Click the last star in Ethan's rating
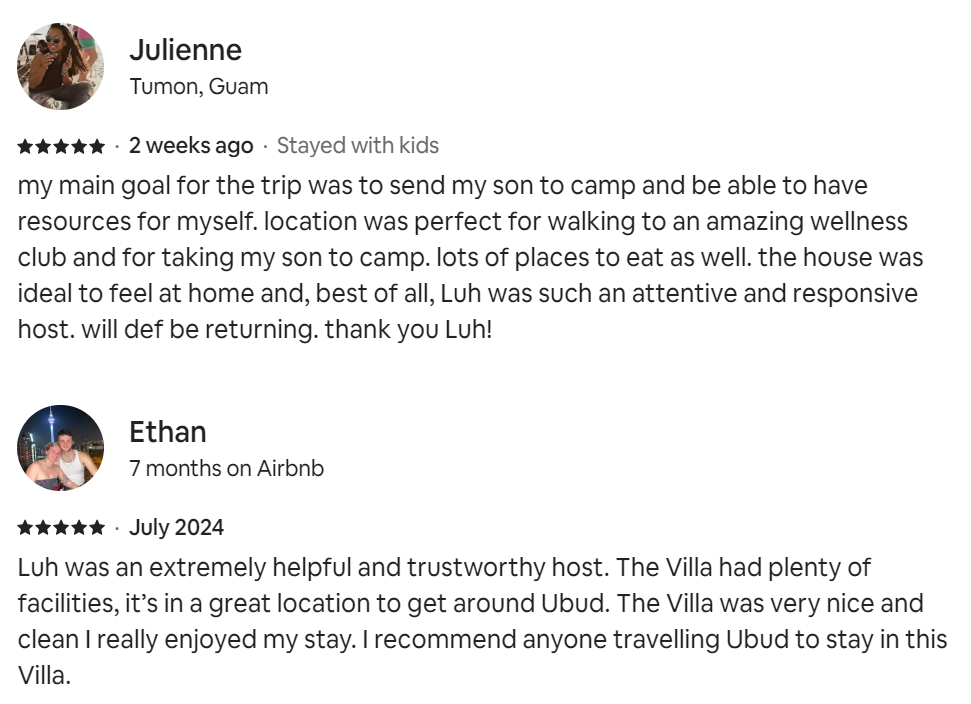 [x=96, y=528]
